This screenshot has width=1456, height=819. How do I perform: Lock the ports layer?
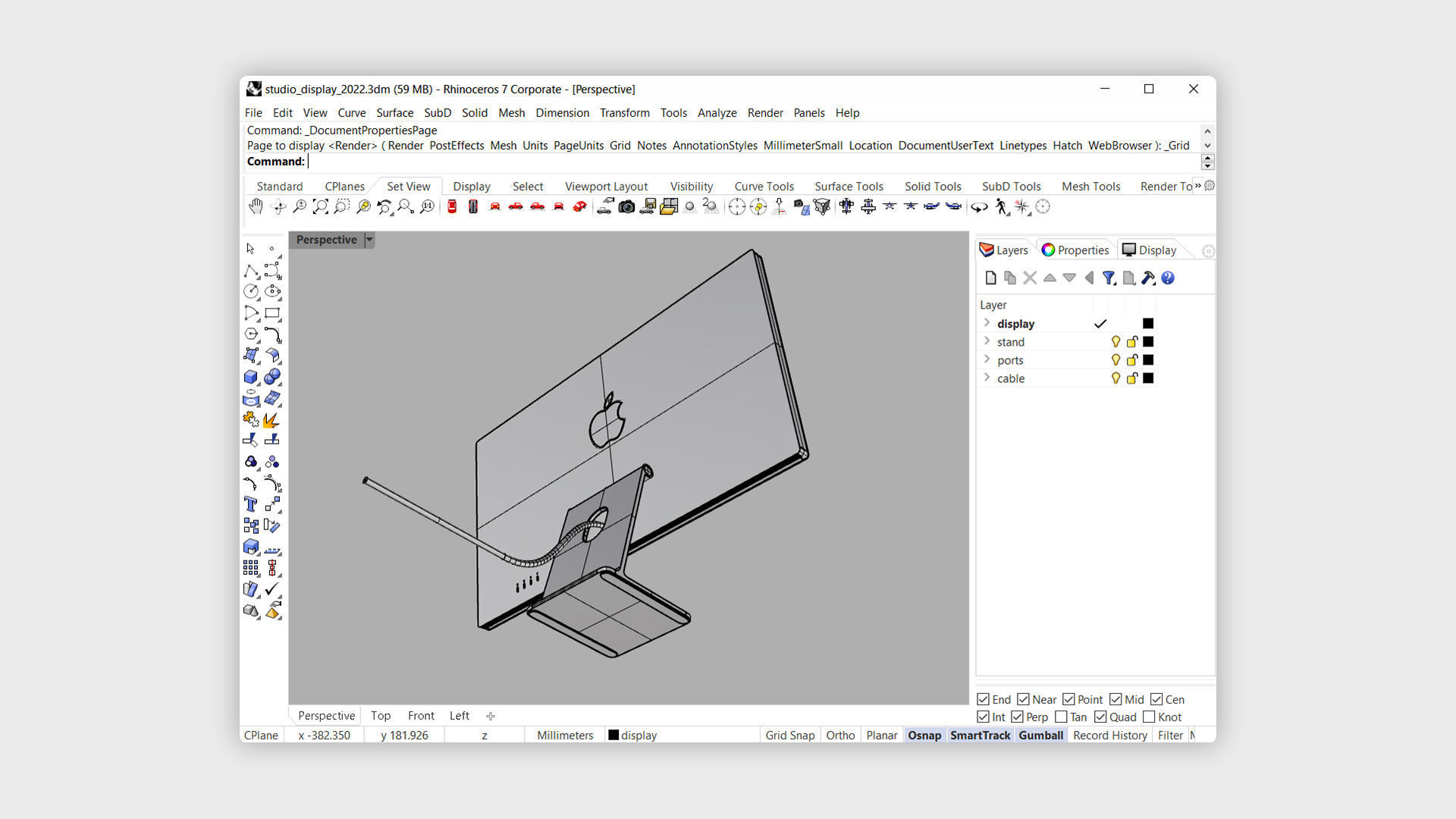point(1132,360)
